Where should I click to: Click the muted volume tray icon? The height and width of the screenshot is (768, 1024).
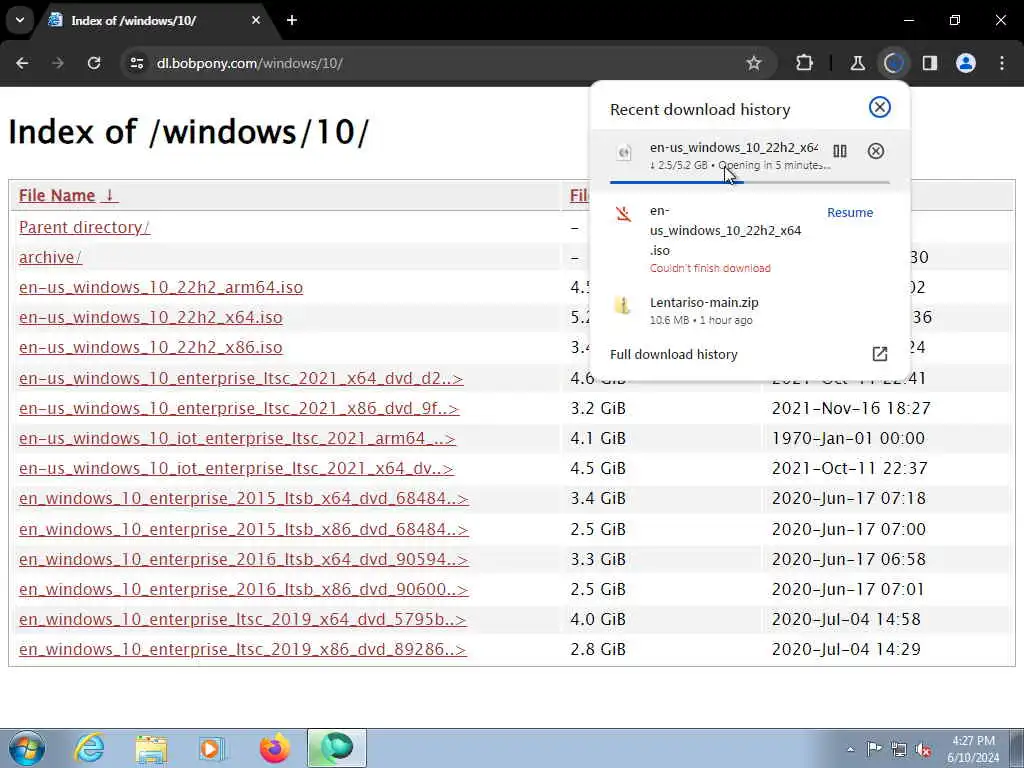point(923,749)
